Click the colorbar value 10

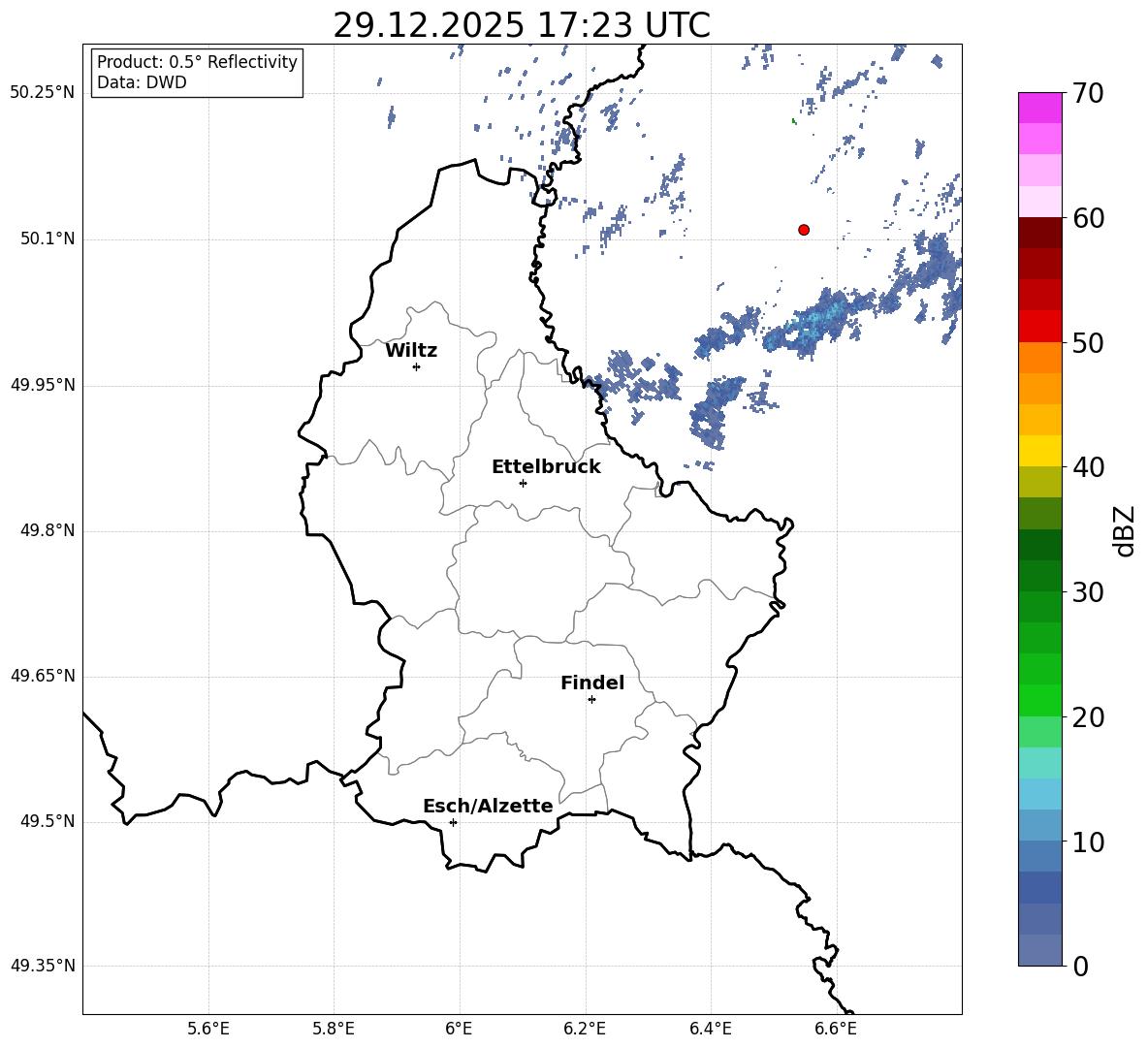[1088, 842]
